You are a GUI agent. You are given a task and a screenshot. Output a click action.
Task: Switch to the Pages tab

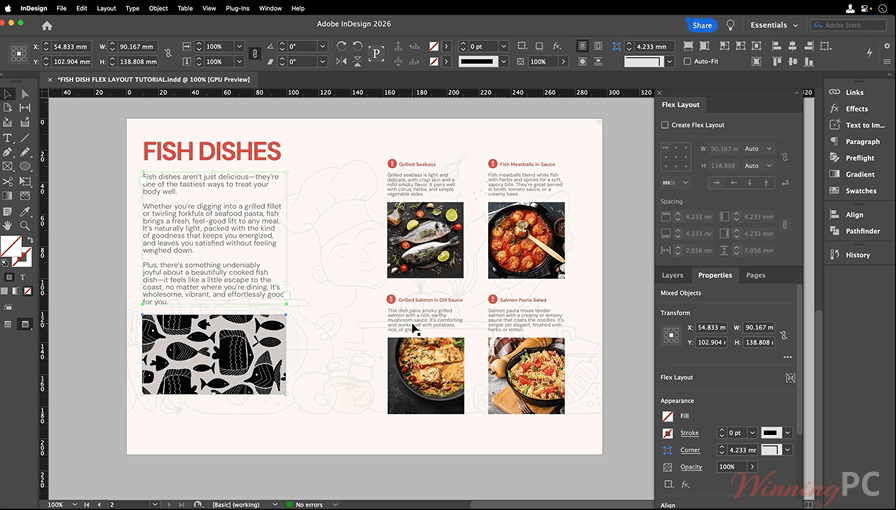(755, 275)
